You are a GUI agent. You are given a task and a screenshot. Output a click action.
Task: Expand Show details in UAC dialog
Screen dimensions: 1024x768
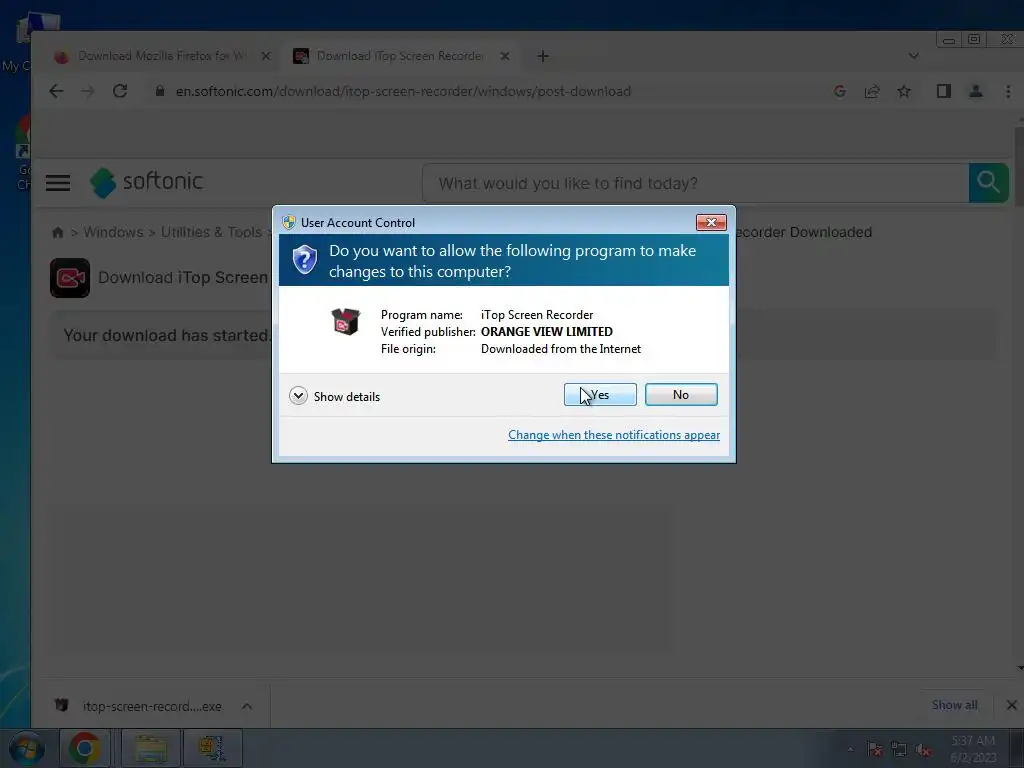pyautogui.click(x=334, y=396)
